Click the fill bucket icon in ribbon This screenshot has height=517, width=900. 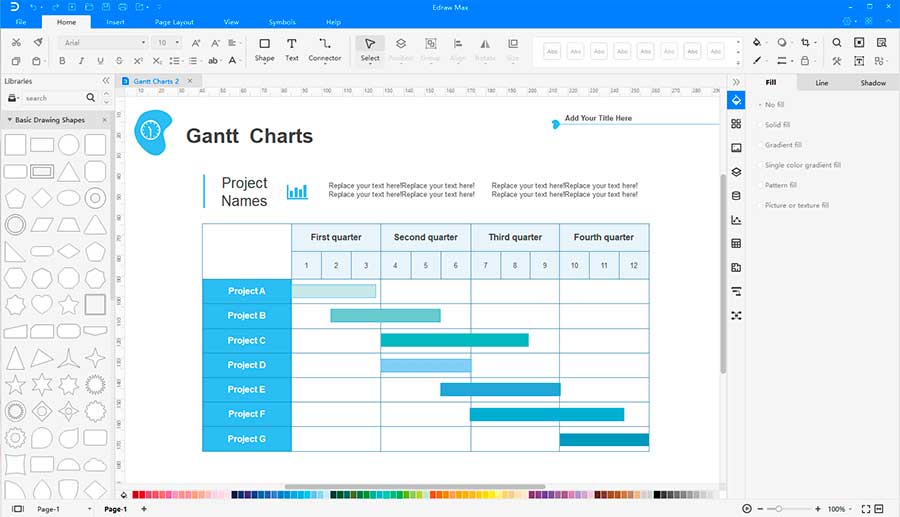(756, 43)
